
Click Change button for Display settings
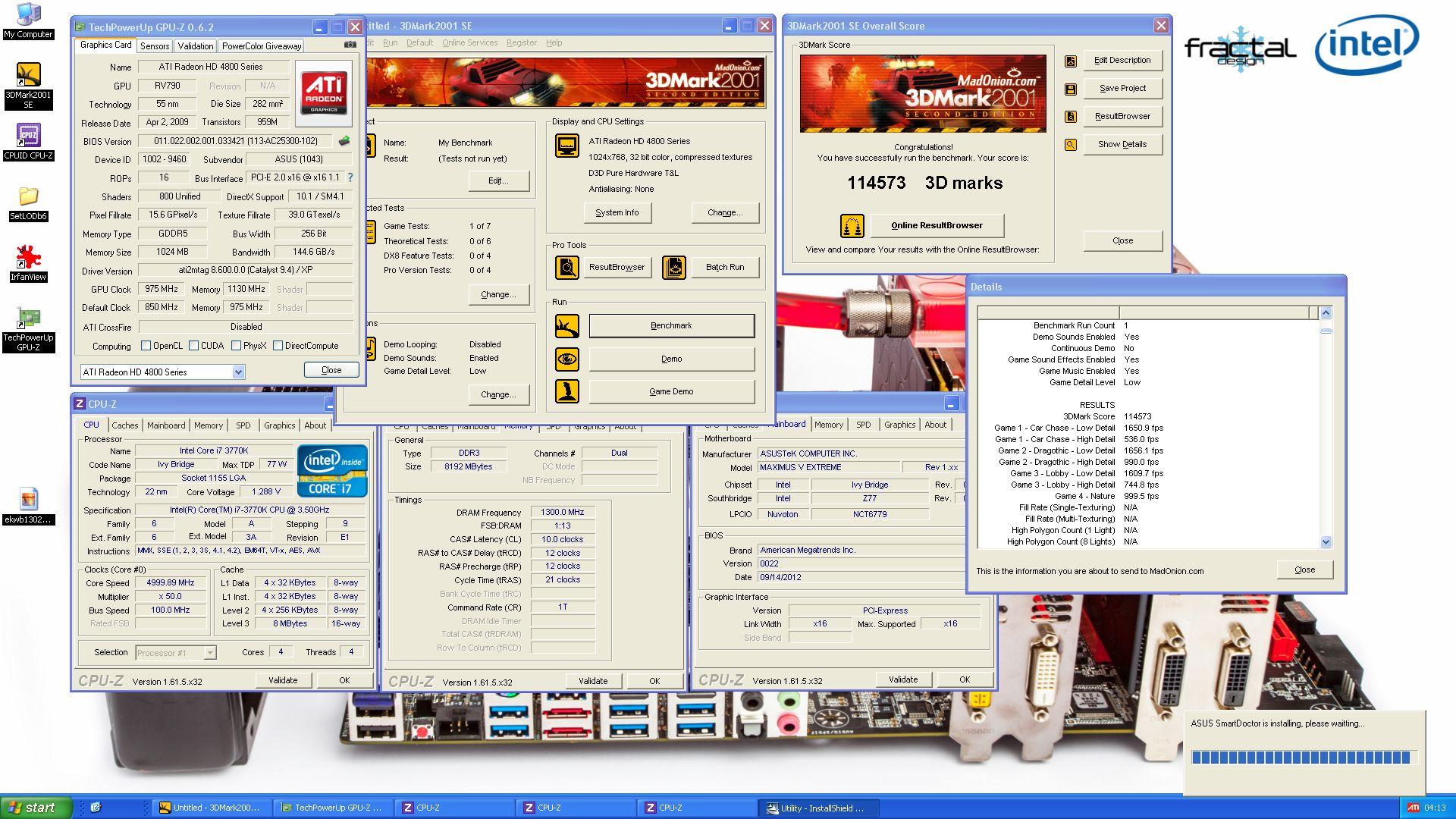click(725, 213)
